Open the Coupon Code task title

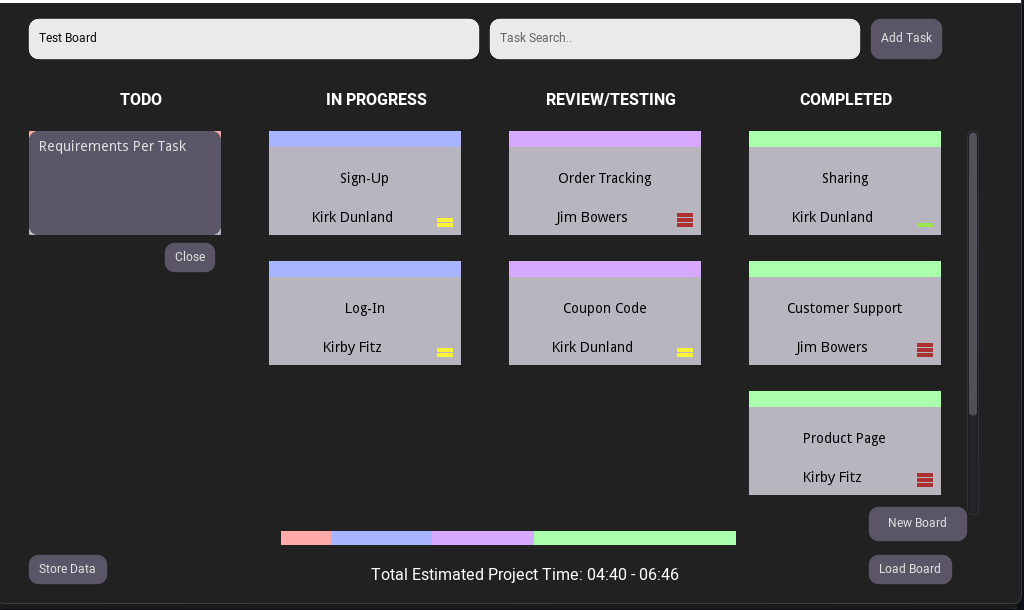[605, 308]
